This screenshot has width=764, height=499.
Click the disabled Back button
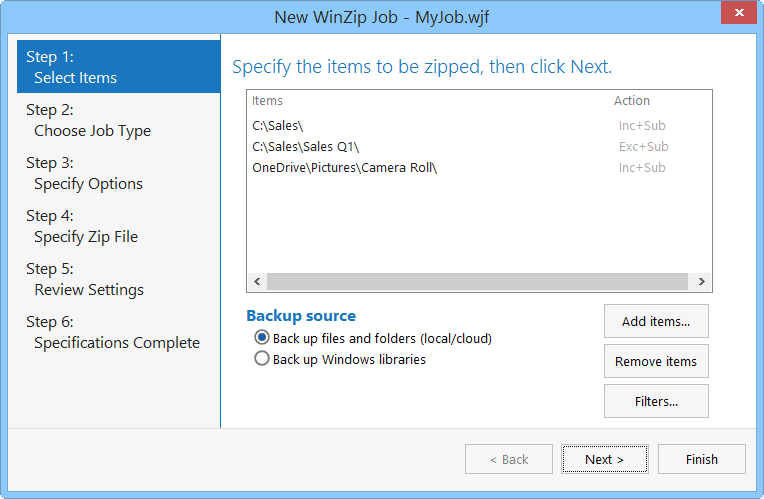tap(509, 459)
